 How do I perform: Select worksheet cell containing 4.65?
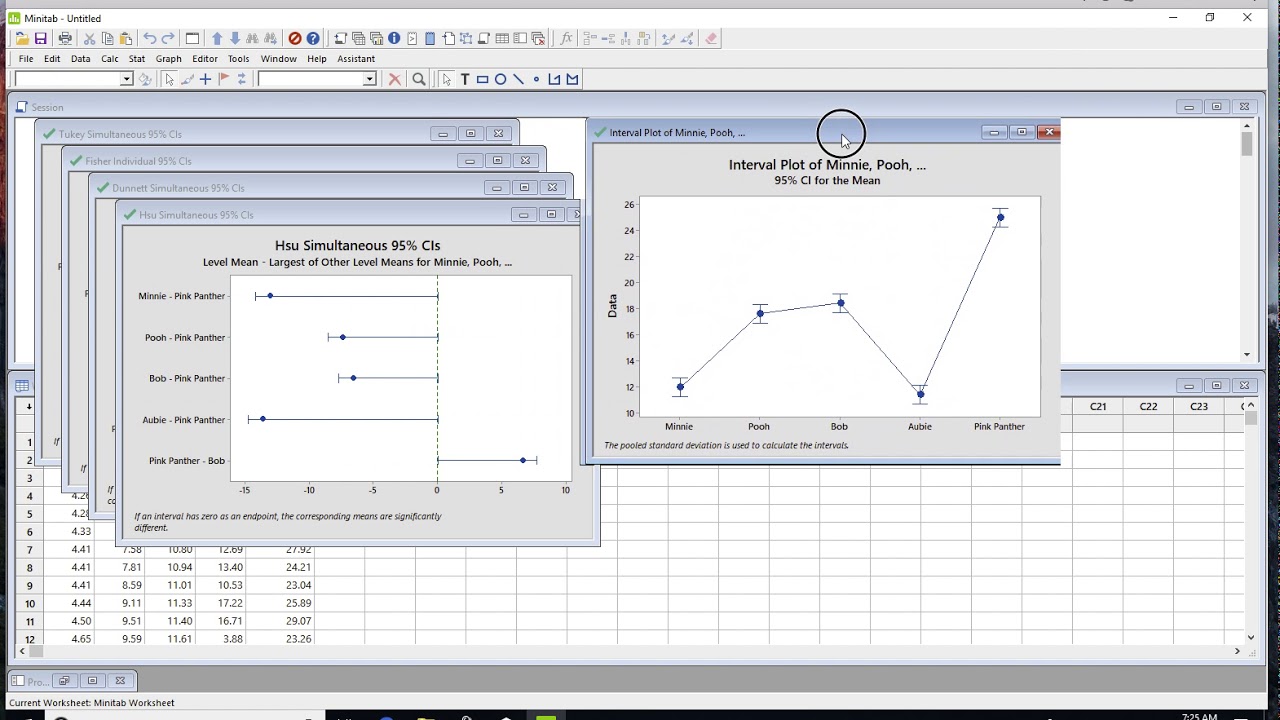(68, 639)
